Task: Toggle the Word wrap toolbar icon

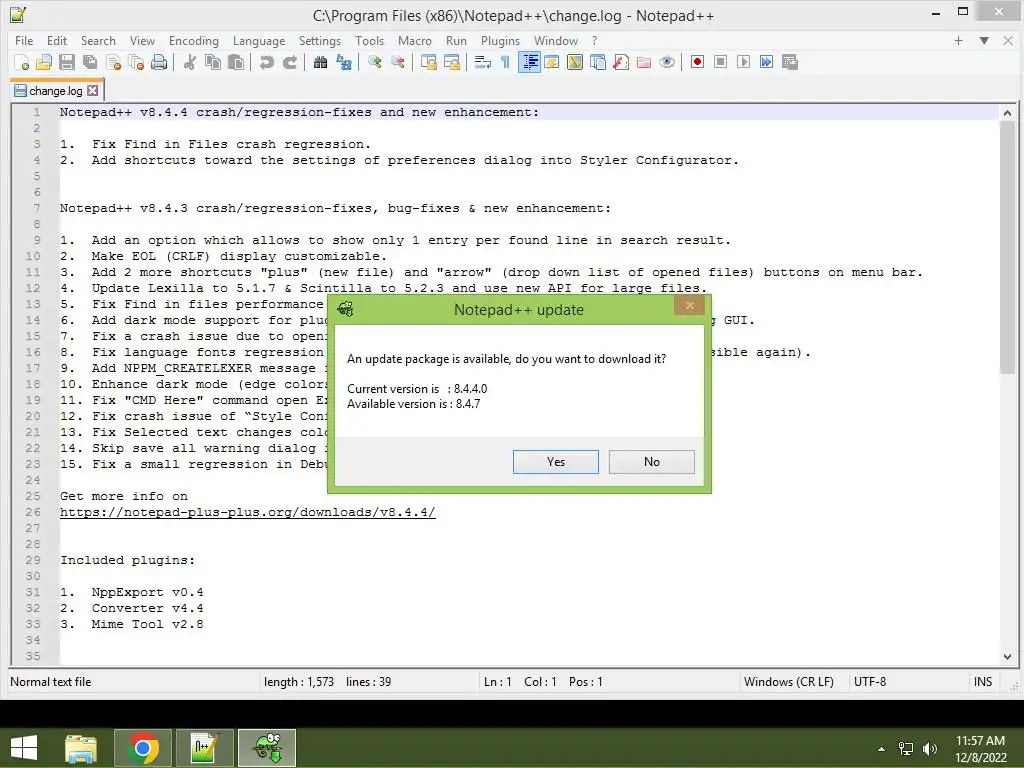Action: [483, 62]
